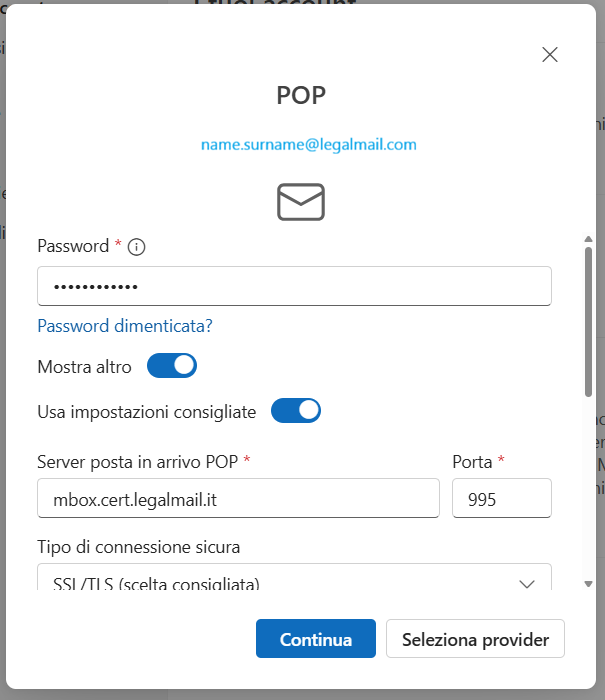Click the Mostra altro label text
Image resolution: width=605 pixels, height=700 pixels.
click(84, 367)
